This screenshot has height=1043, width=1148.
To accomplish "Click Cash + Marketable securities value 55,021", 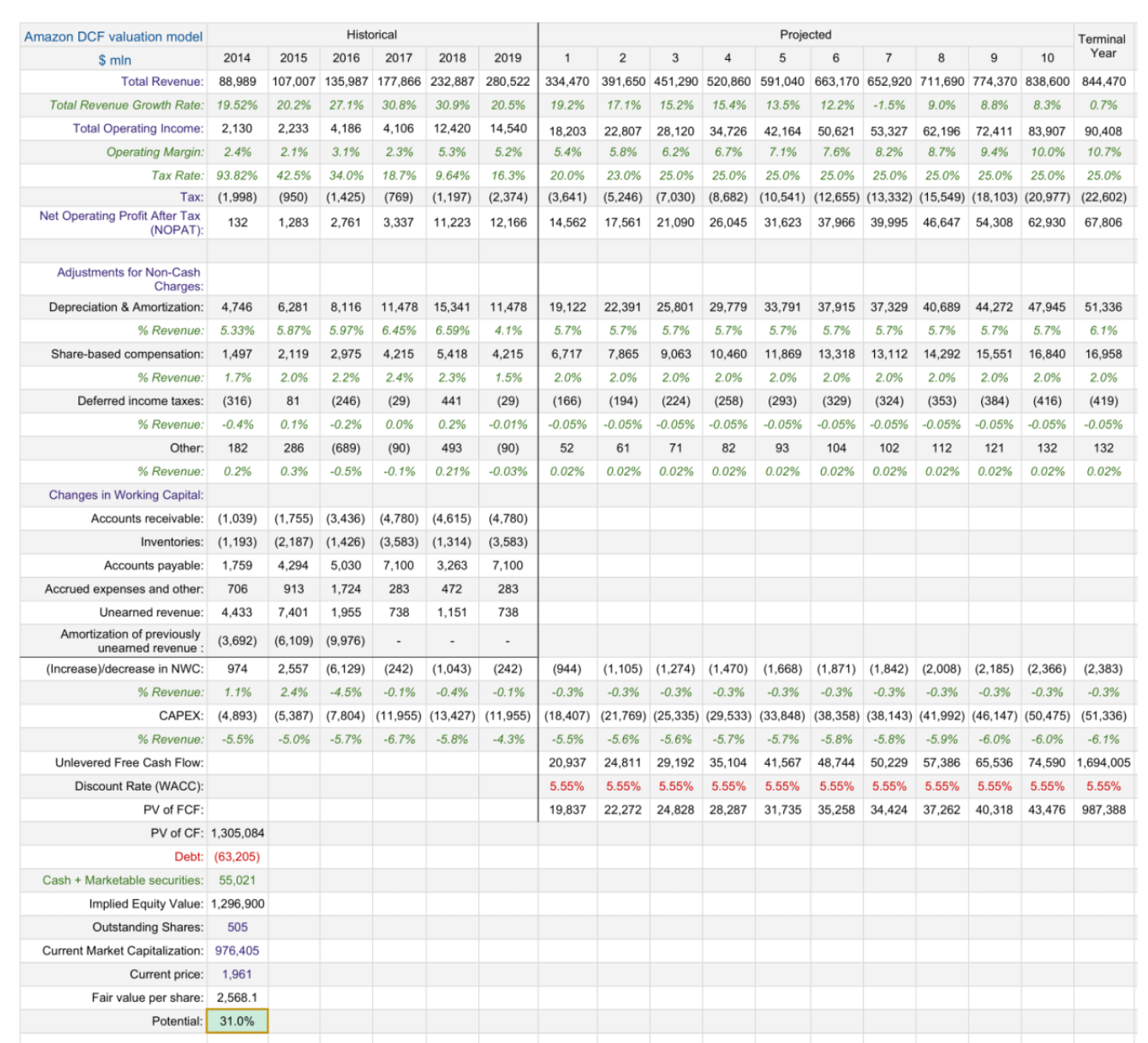I will pos(237,880).
